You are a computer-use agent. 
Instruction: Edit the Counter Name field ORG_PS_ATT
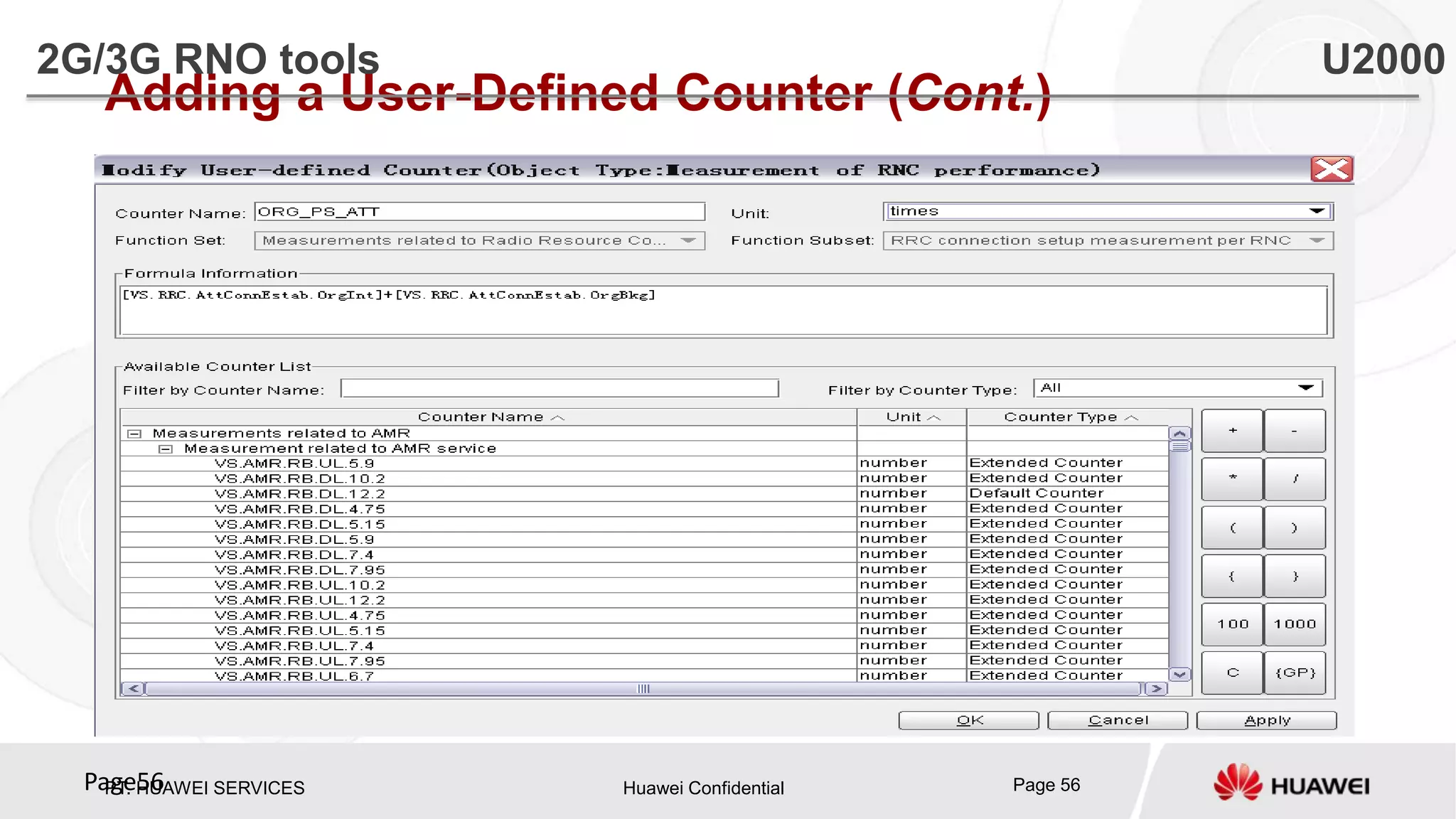[x=480, y=212]
